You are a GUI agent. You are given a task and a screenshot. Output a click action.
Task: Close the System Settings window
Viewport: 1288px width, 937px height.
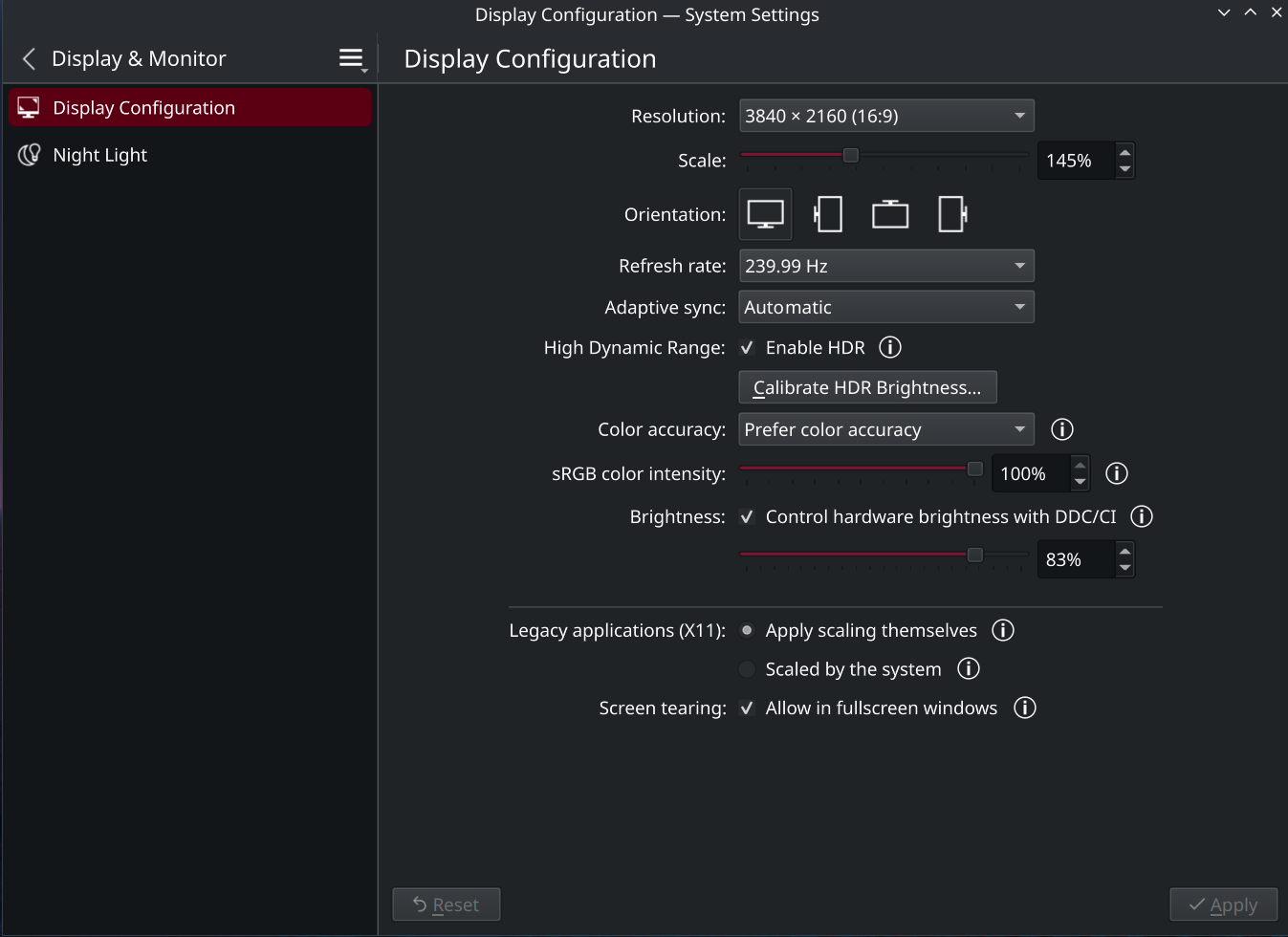(x=1277, y=12)
